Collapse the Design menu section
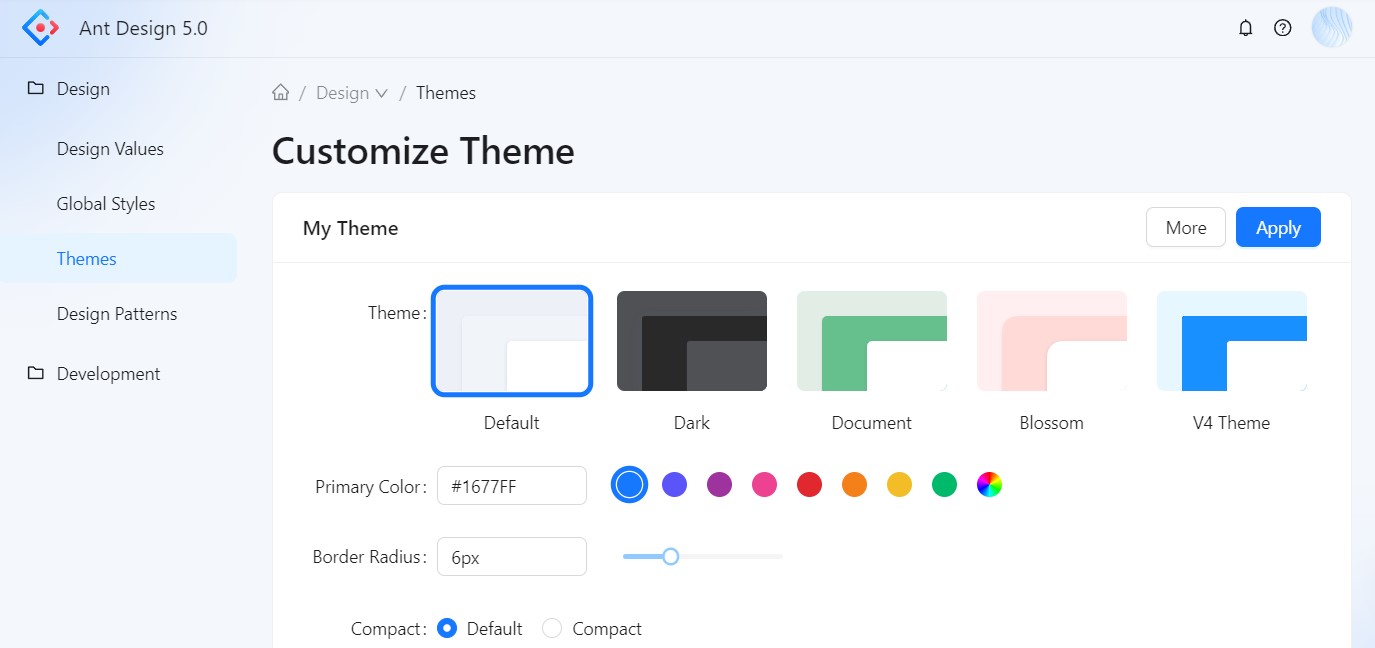1375x648 pixels. [x=83, y=89]
